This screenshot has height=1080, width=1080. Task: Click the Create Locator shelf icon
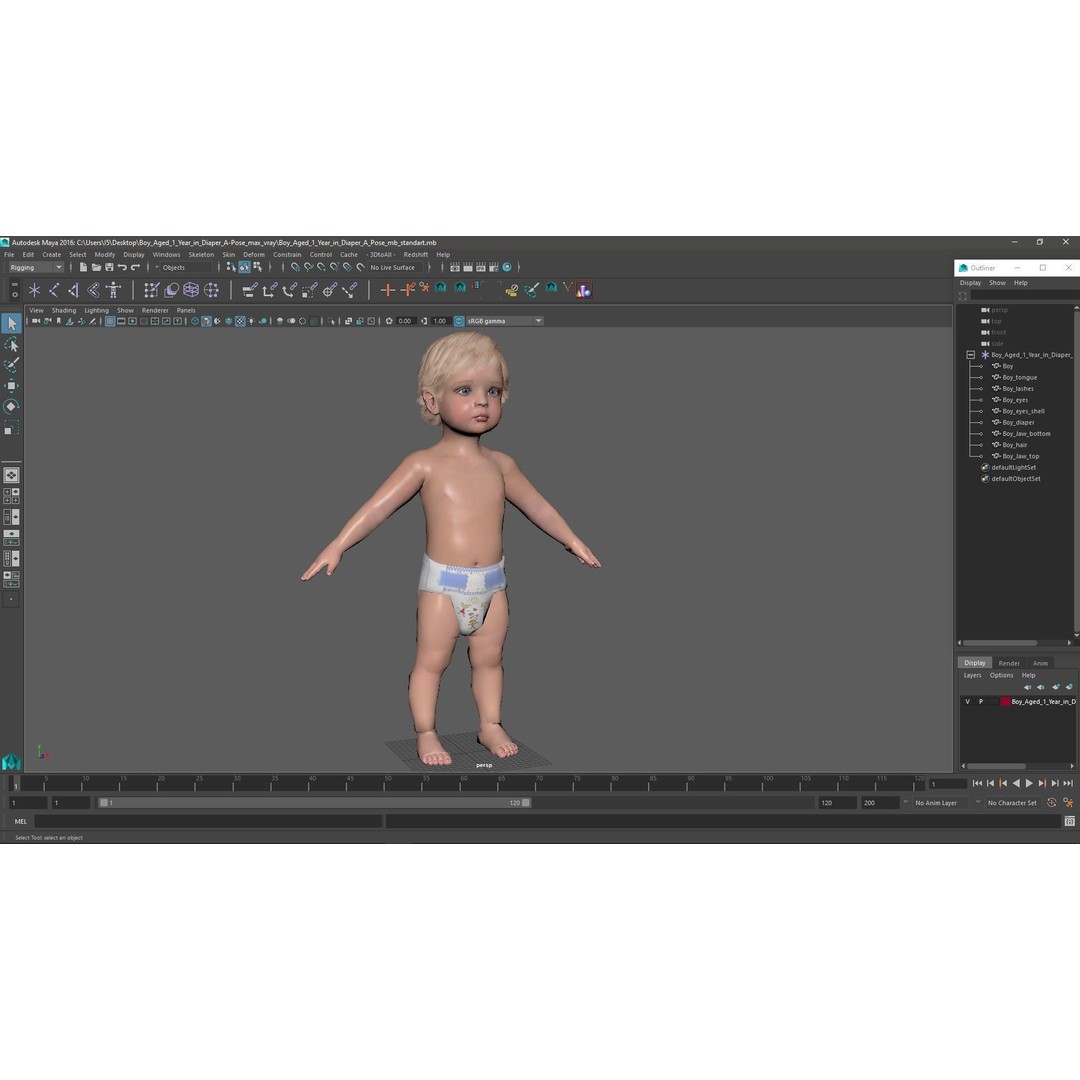click(x=34, y=290)
